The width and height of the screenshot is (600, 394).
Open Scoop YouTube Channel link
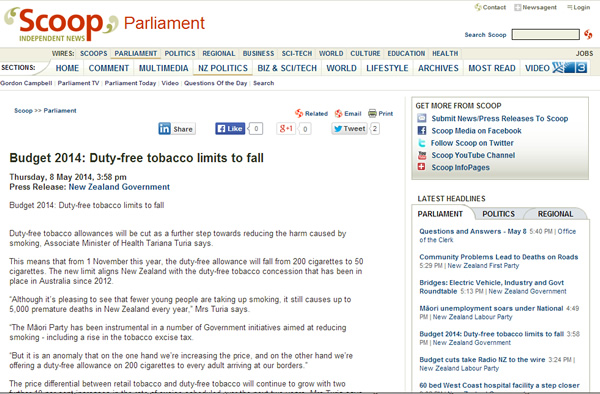473,155
